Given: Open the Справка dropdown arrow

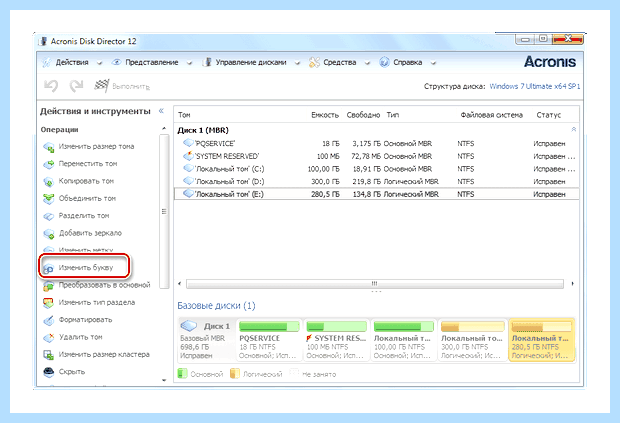Looking at the screenshot, I should pyautogui.click(x=433, y=63).
